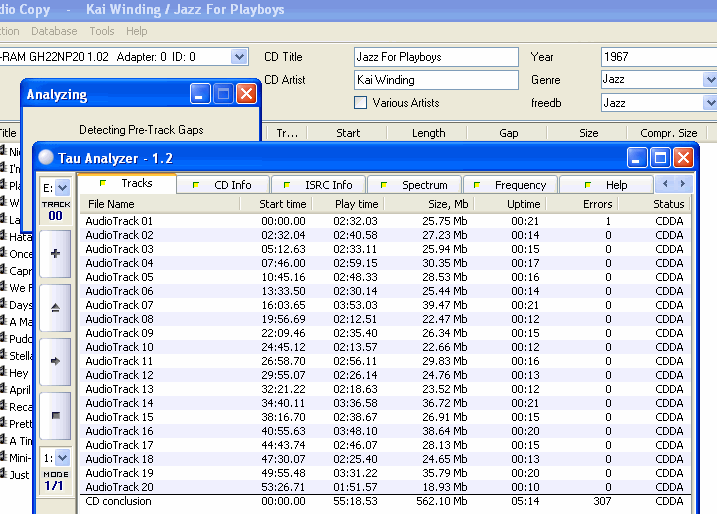
Task: Click the stop square button
Action: [x=55, y=416]
